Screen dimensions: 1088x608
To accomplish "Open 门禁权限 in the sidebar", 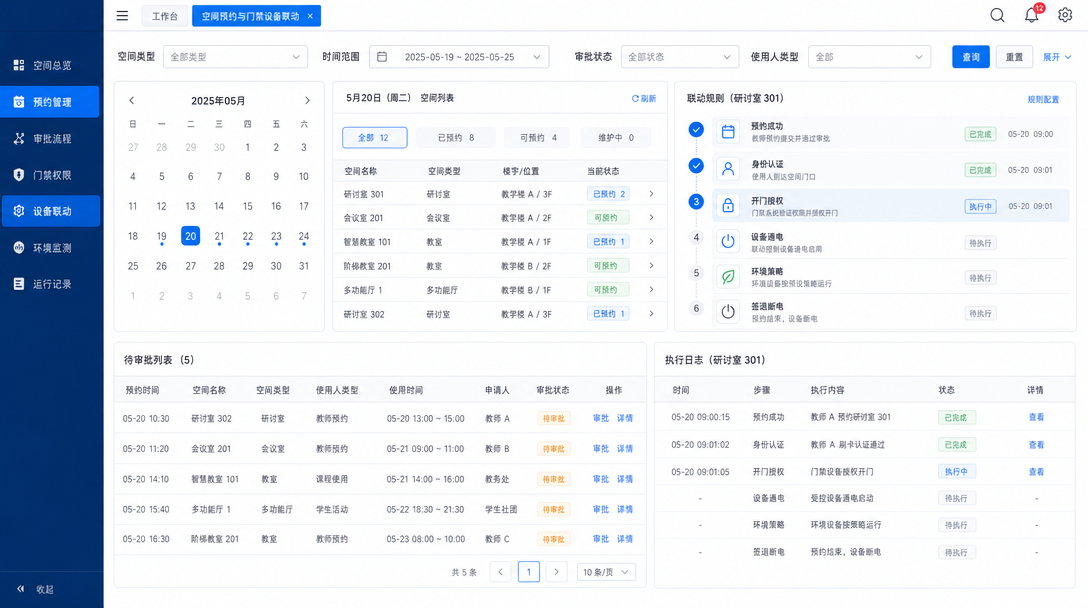I will 50,175.
